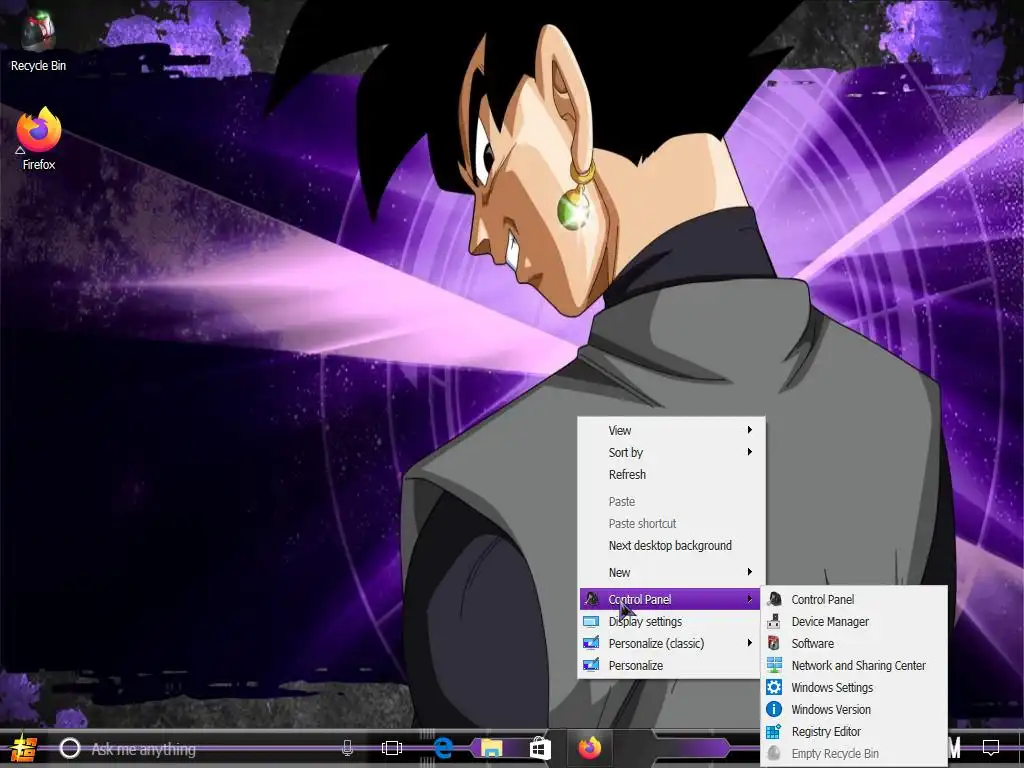The height and width of the screenshot is (768, 1024).
Task: Select Control Panel in main context menu
Action: [x=671, y=600]
